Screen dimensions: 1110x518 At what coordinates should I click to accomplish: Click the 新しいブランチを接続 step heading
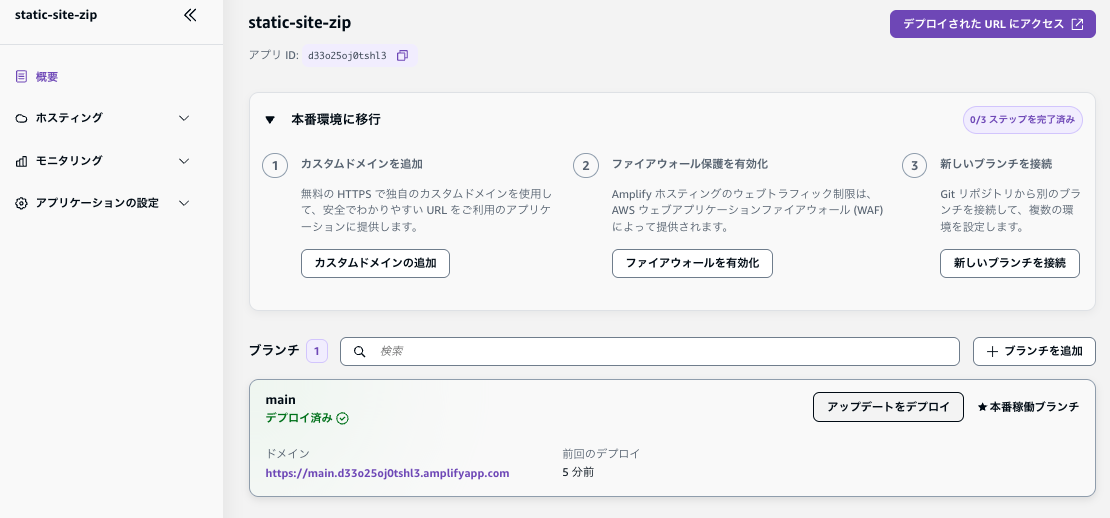pos(995,165)
